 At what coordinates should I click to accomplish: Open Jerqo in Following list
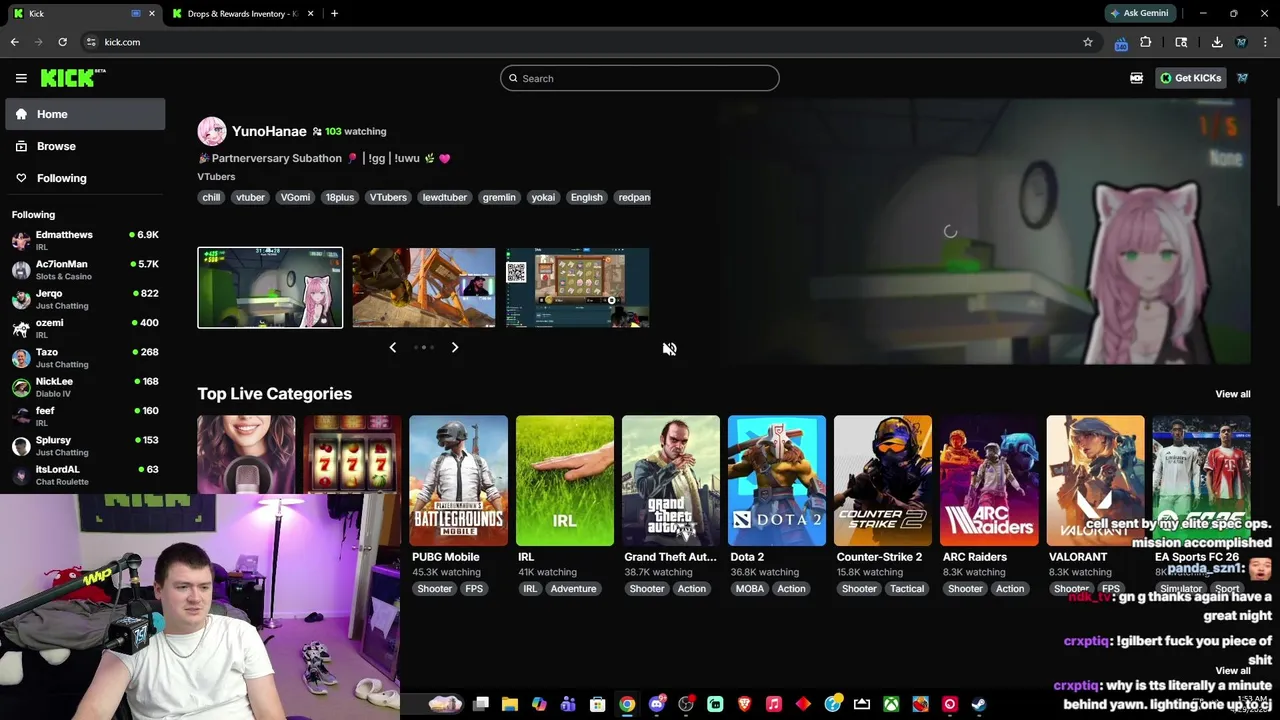tap(85, 299)
